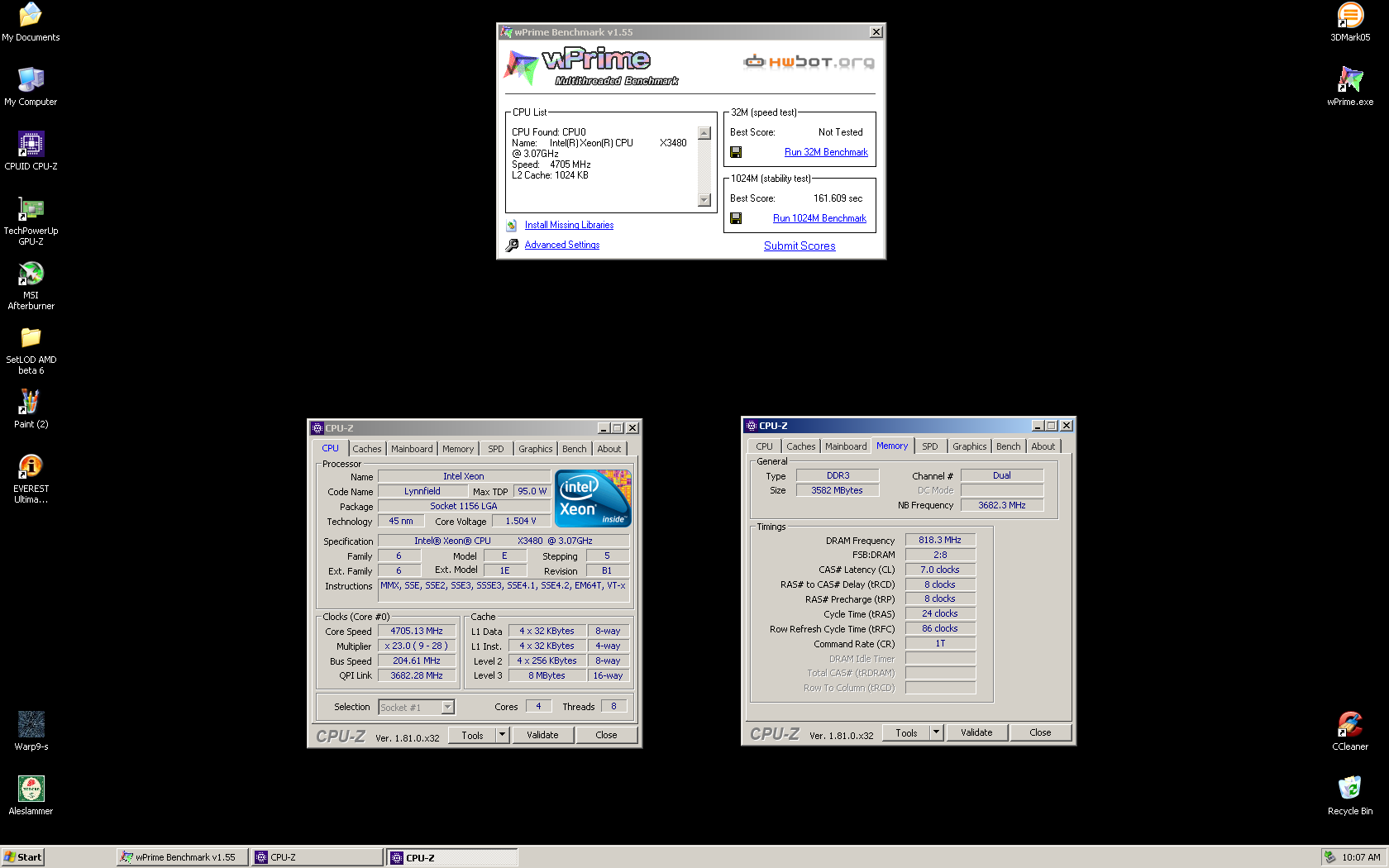Click the system tray icon near clock
This screenshot has height=868, width=1389.
(x=1329, y=857)
